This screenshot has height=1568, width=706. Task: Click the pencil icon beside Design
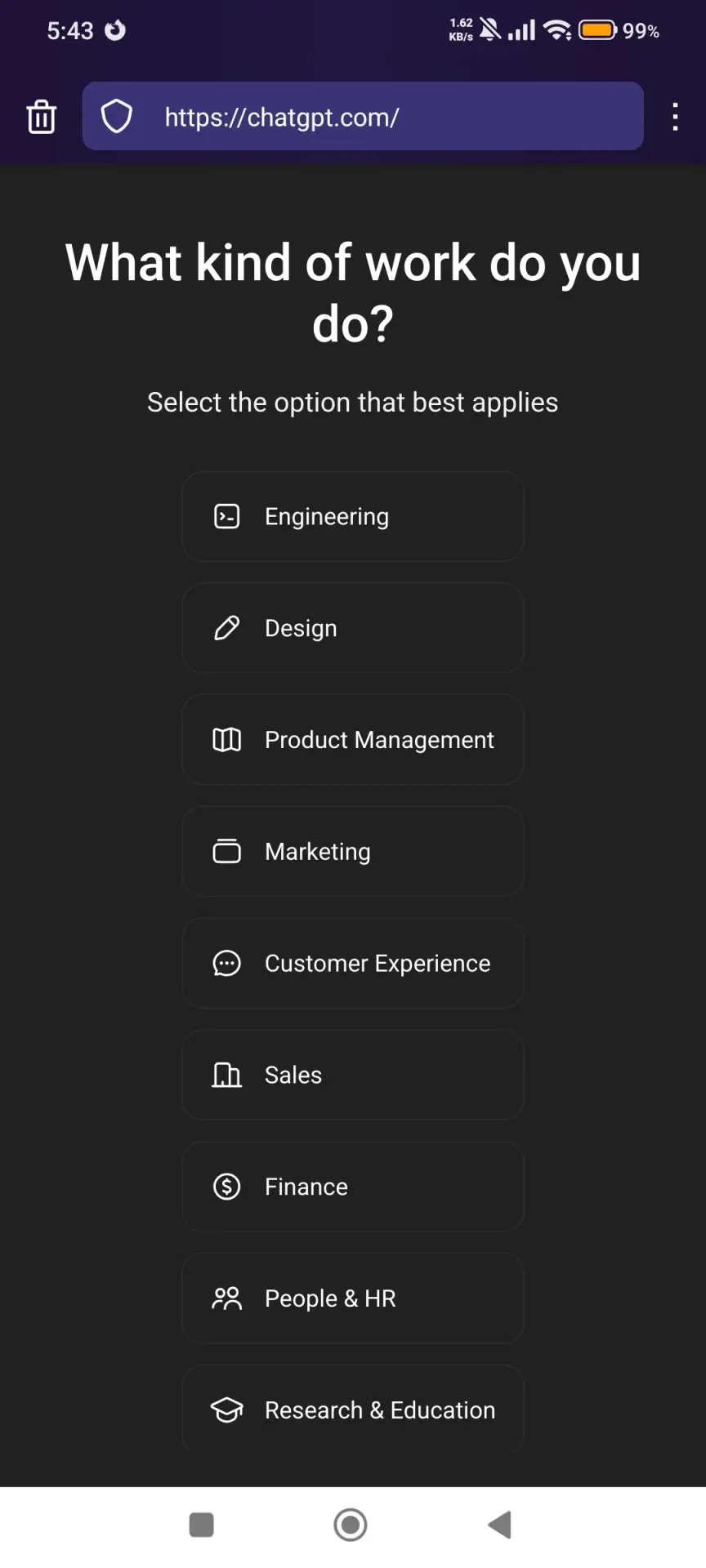pyautogui.click(x=226, y=628)
